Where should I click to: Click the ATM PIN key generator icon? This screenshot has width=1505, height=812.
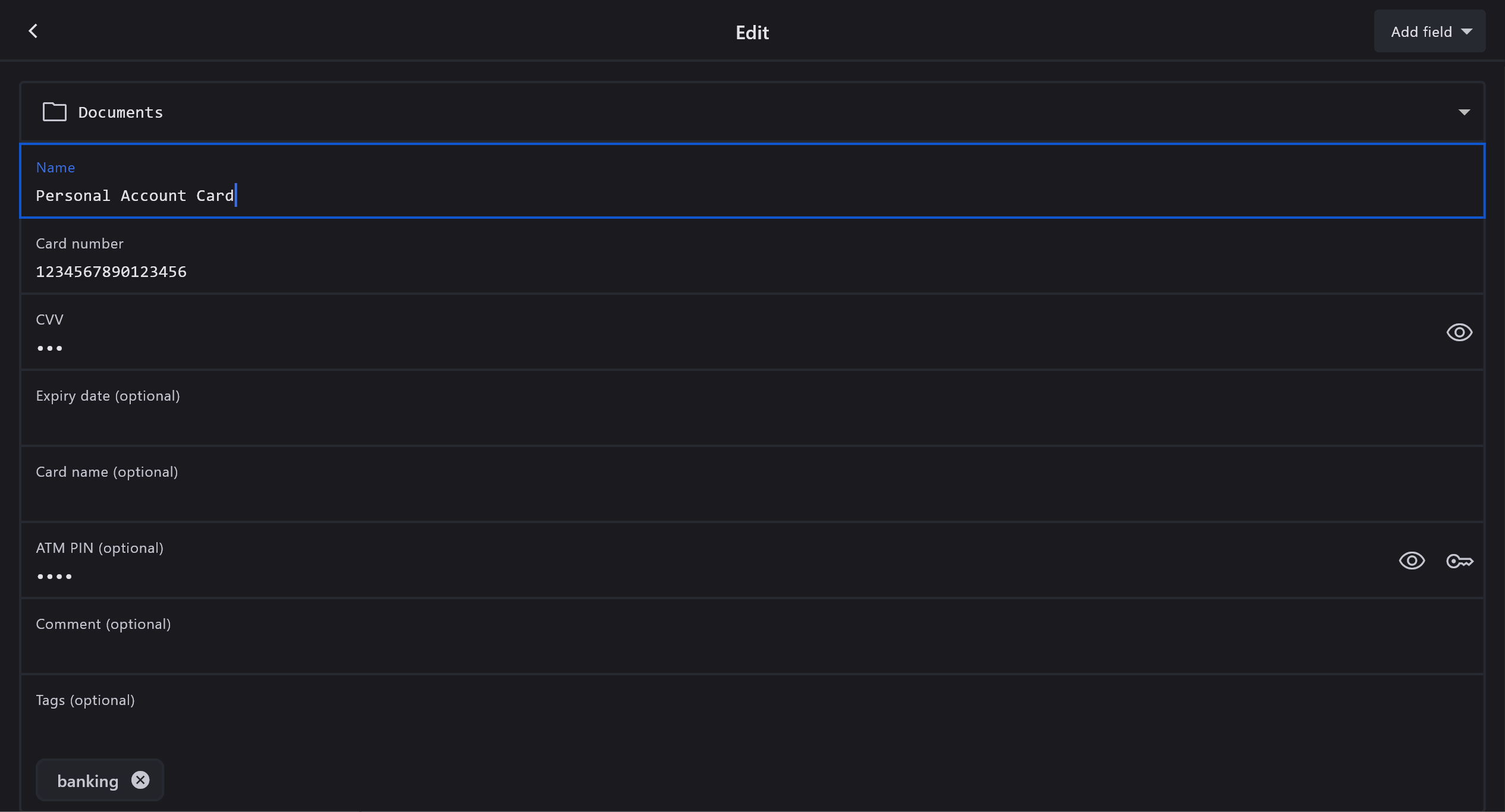[1459, 561]
